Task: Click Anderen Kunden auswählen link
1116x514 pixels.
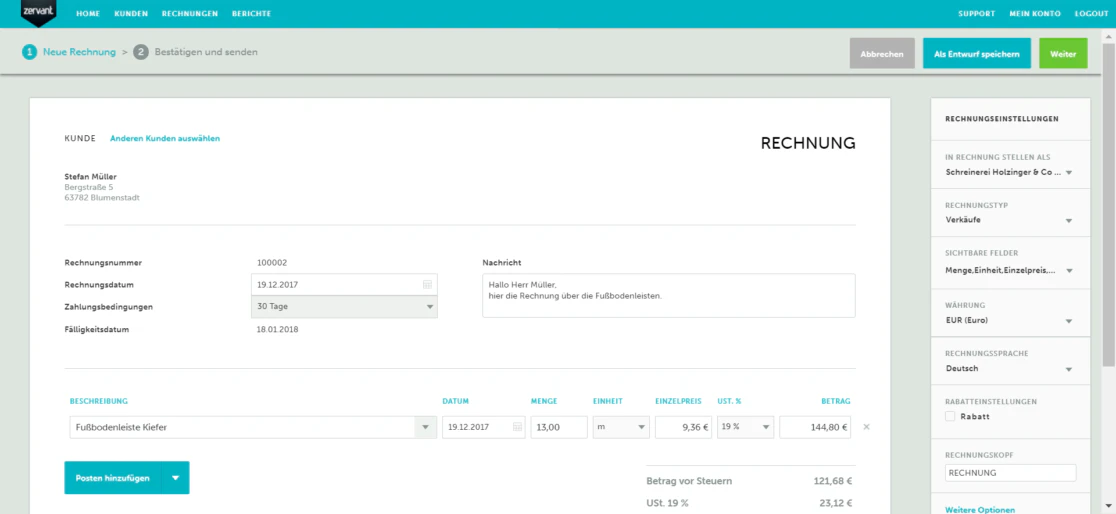Action: click(165, 139)
